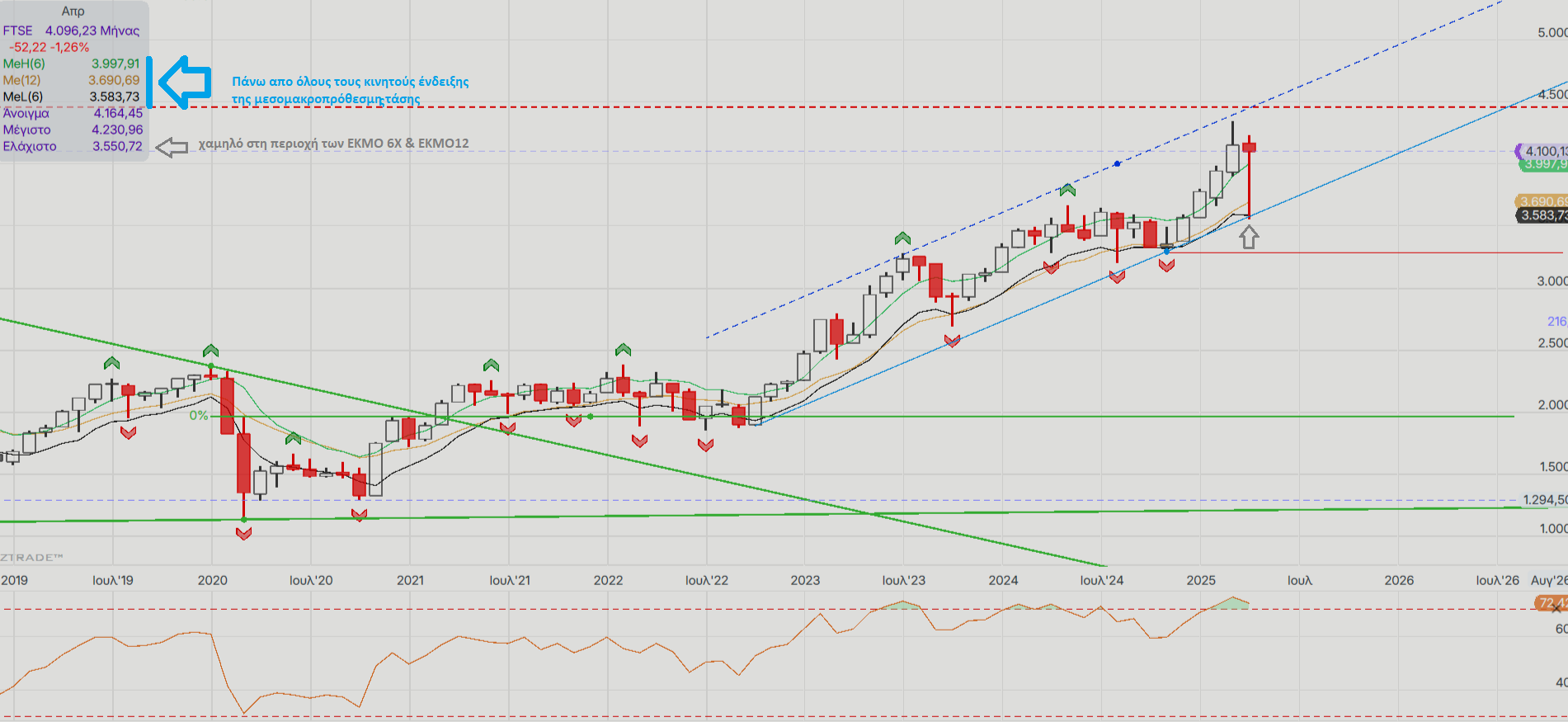This screenshot has width=1568, height=722.
Task: Click the Απρ month header in the legend
Action: [x=73, y=12]
